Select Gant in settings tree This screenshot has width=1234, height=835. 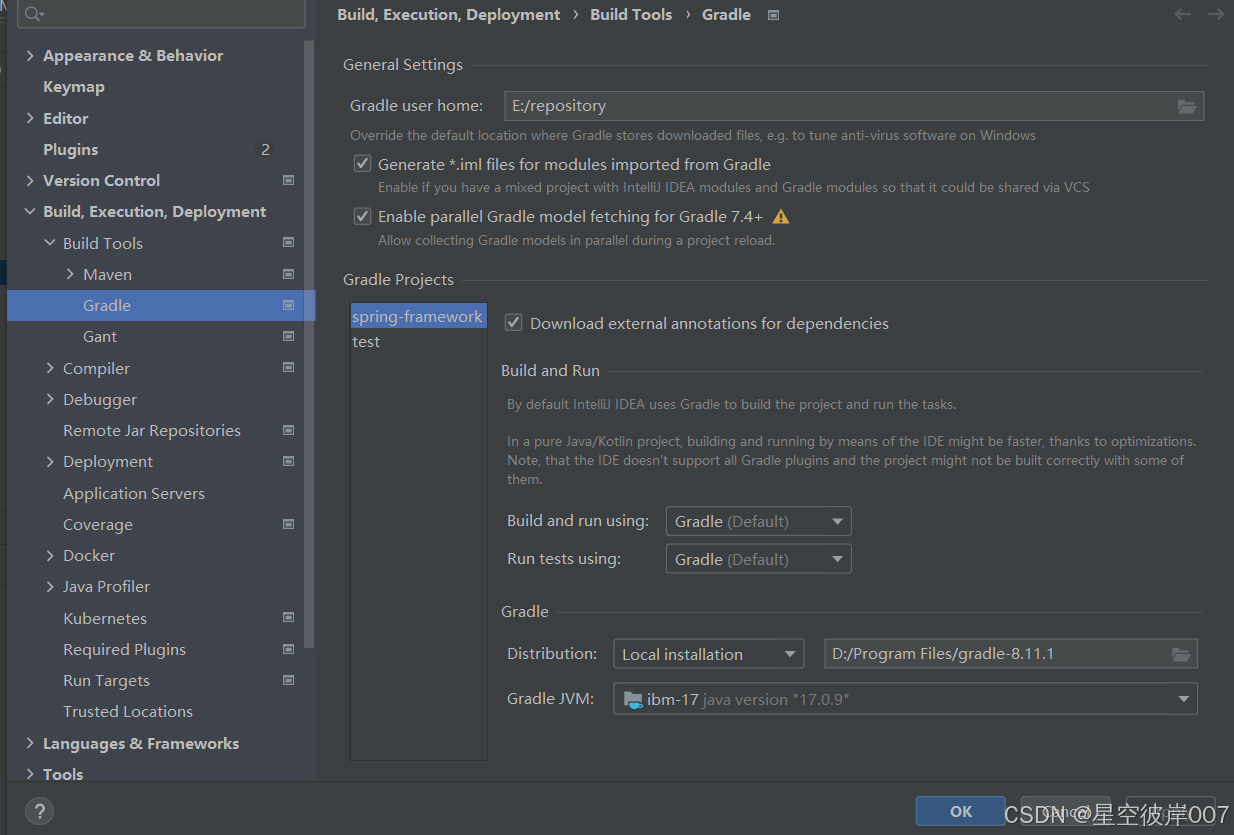point(100,337)
